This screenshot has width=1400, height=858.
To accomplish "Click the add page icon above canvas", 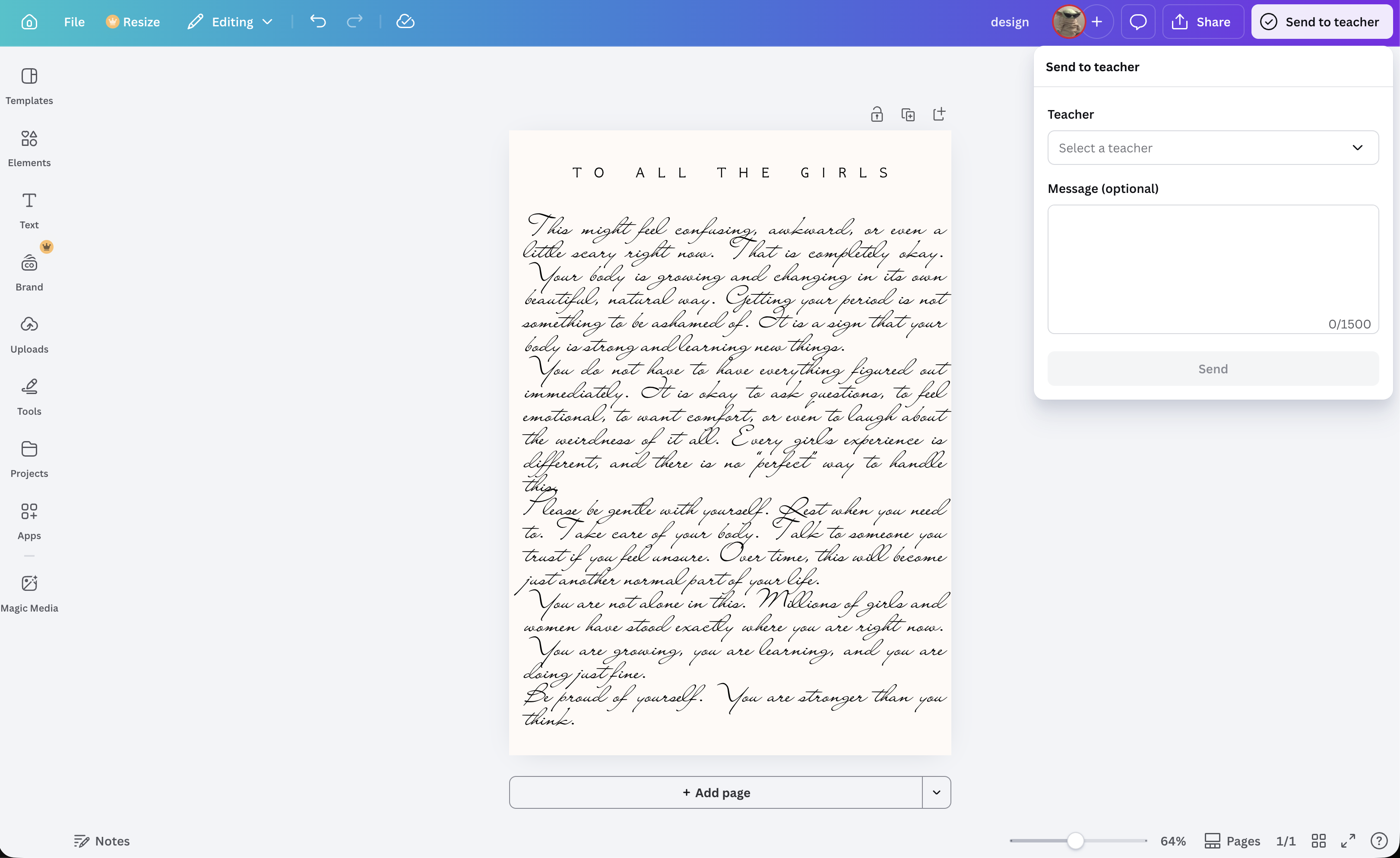I will click(939, 114).
